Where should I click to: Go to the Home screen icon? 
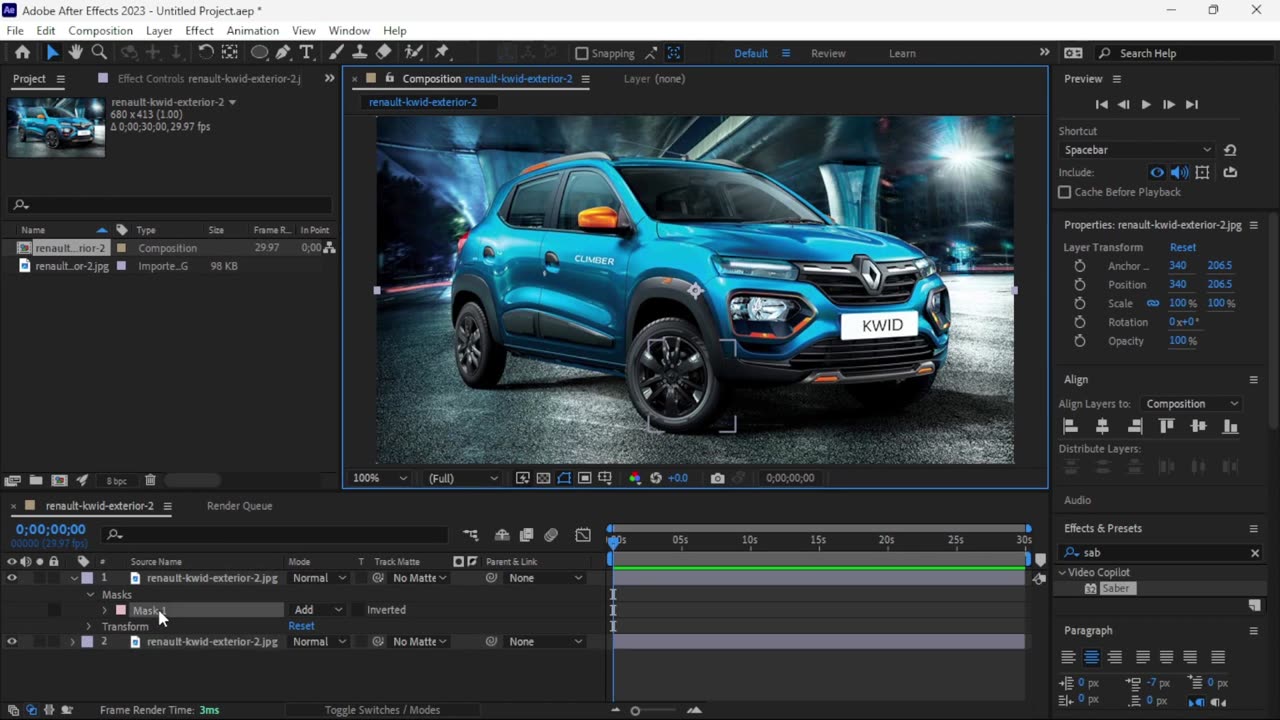[x=22, y=53]
